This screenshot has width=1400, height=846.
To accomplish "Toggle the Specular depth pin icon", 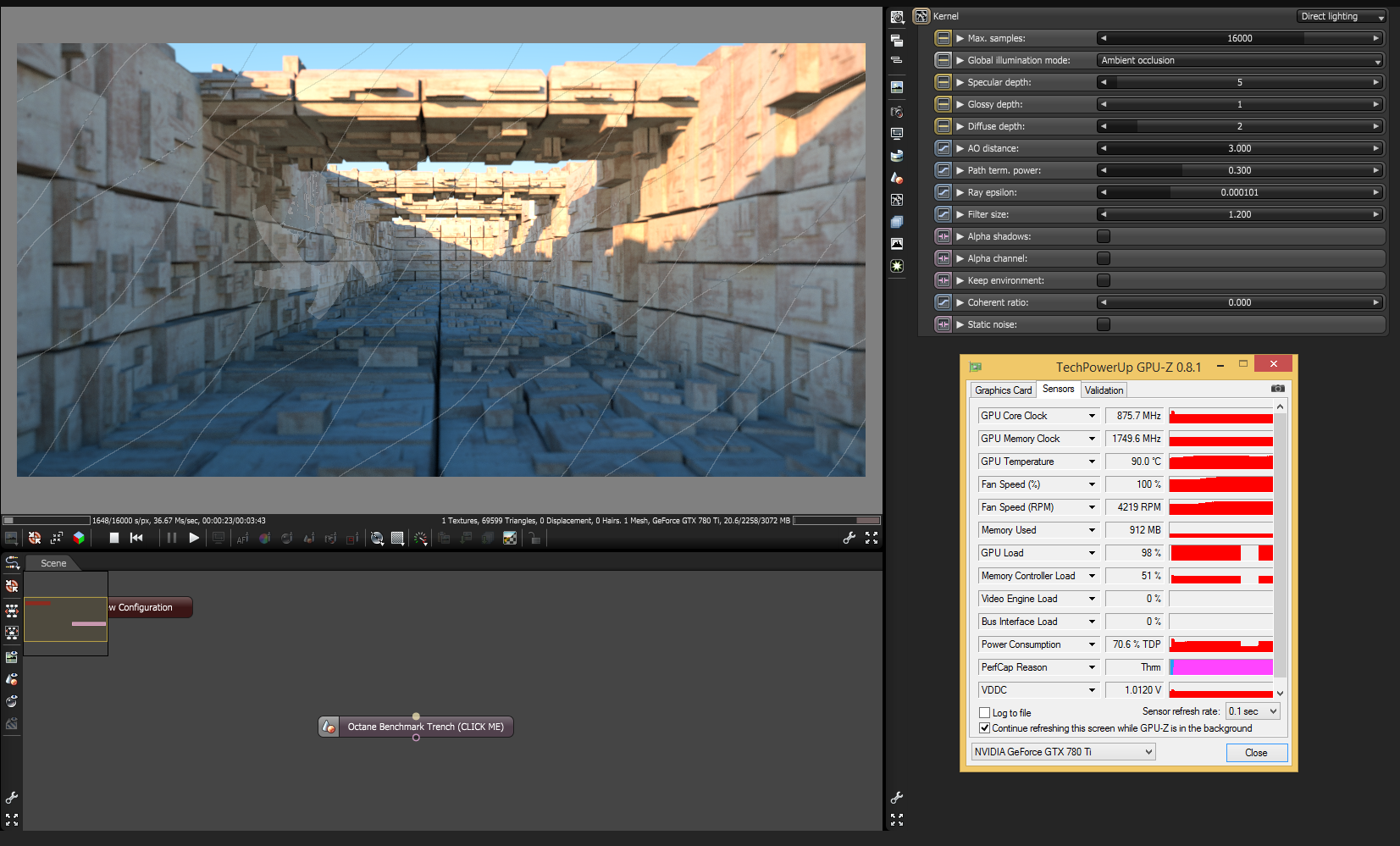I will 943,82.
